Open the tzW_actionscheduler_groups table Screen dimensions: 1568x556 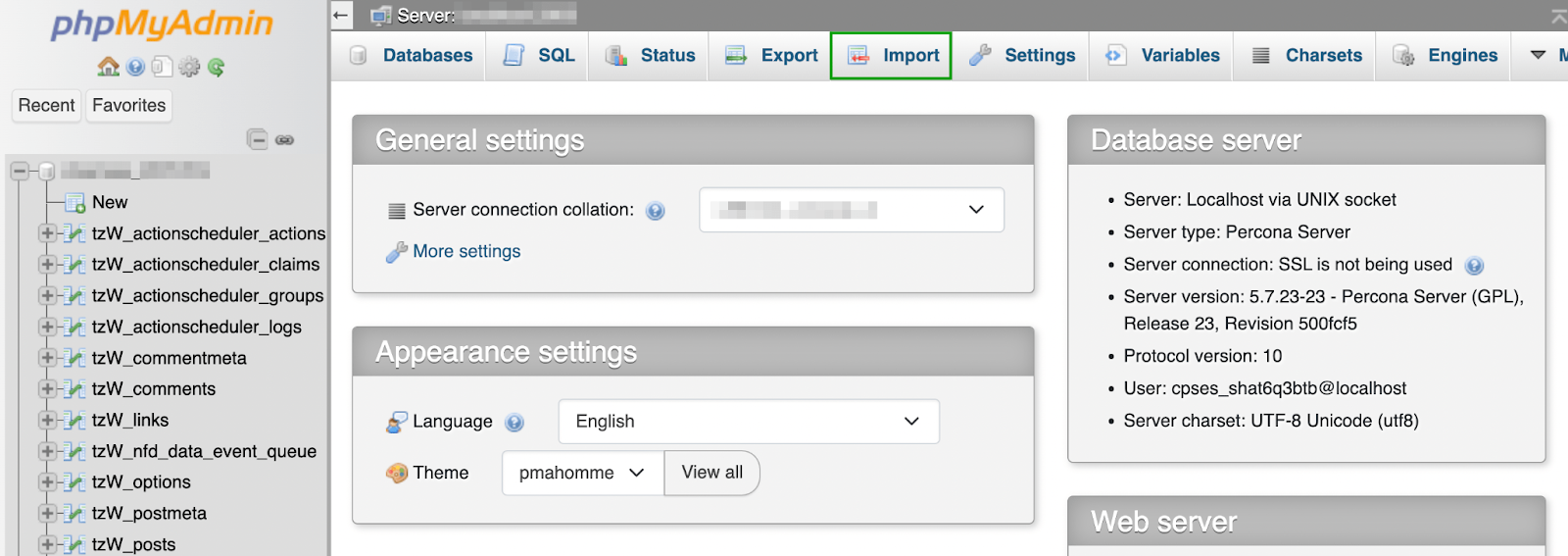208,295
